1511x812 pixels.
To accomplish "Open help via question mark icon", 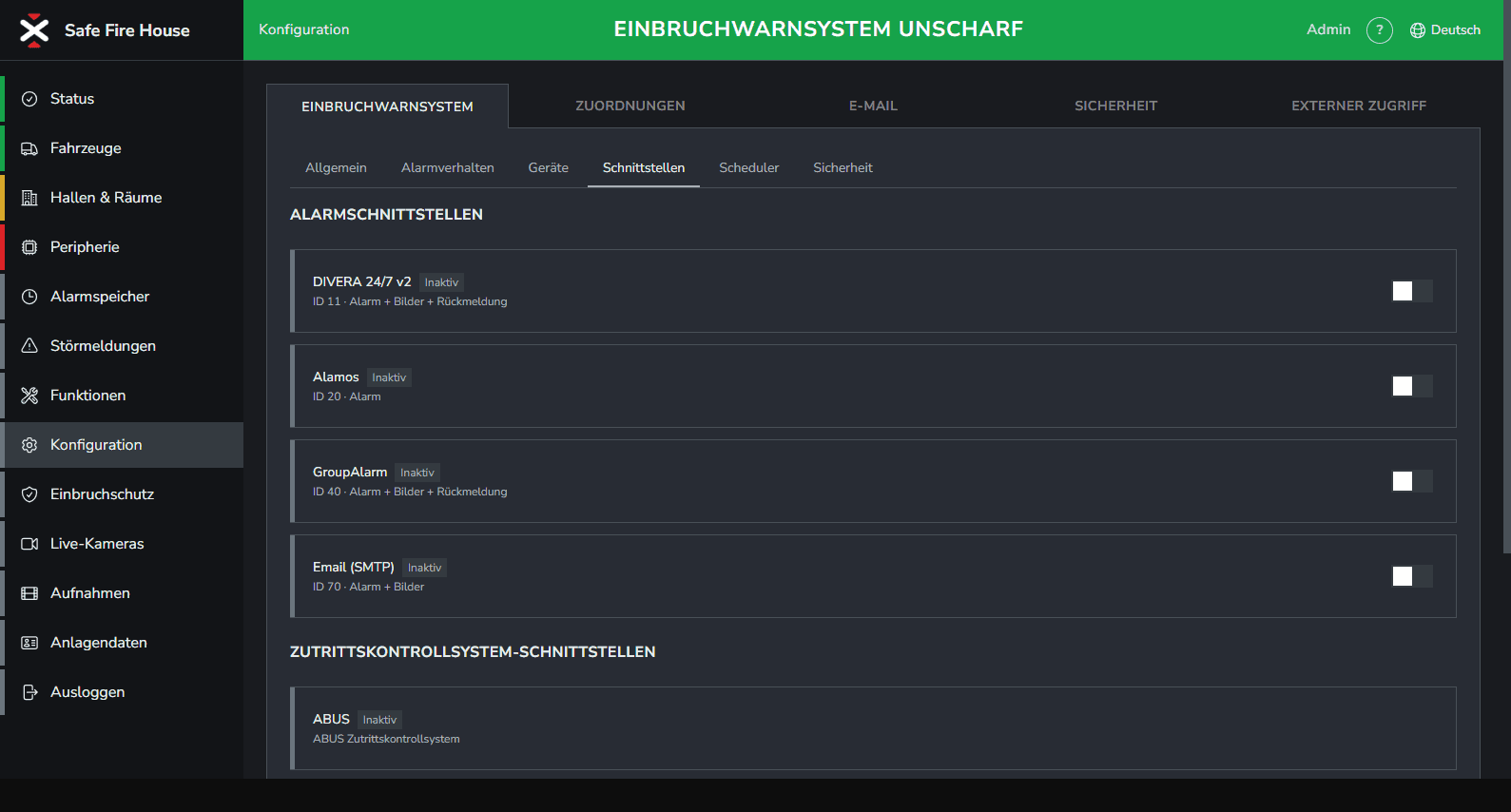I will click(1380, 30).
